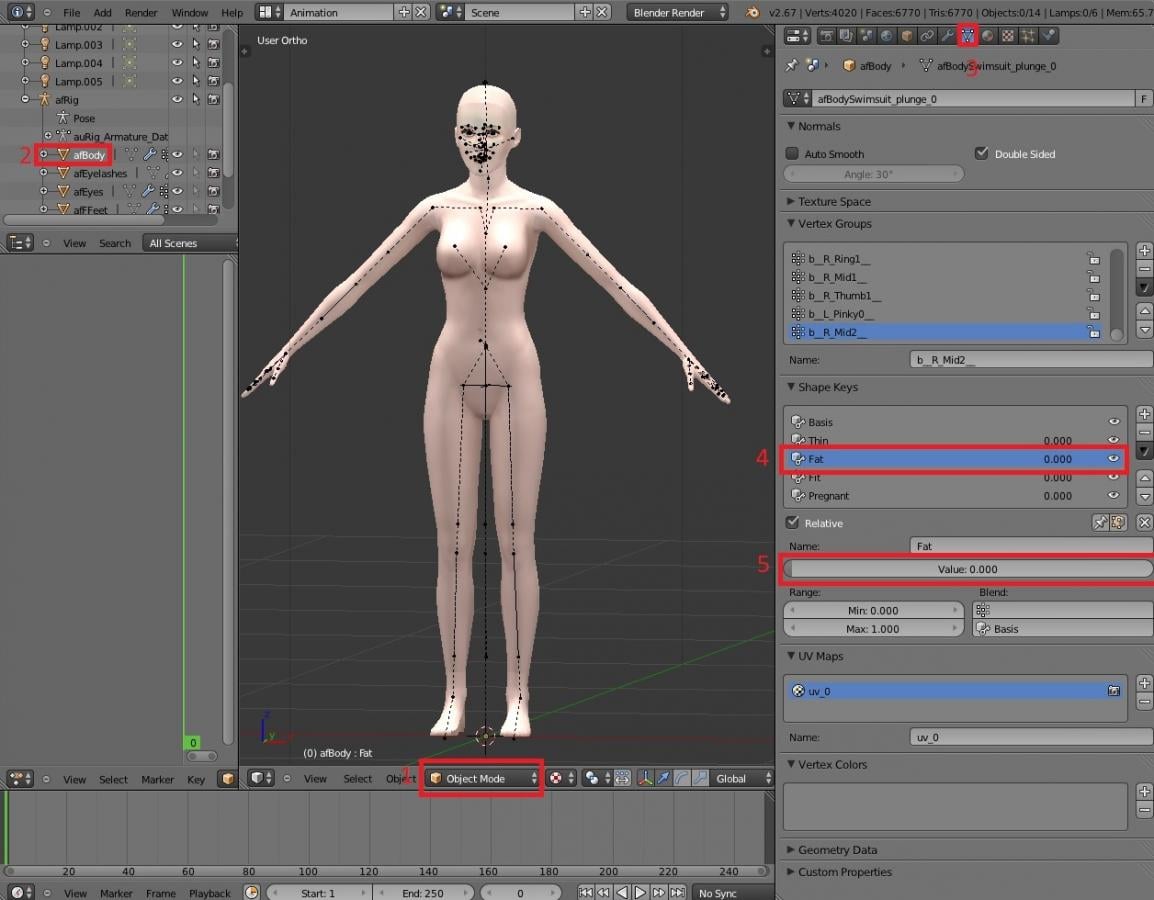Image resolution: width=1154 pixels, height=900 pixels.
Task: Open the Blender Render engine dropdown
Action: pos(678,13)
